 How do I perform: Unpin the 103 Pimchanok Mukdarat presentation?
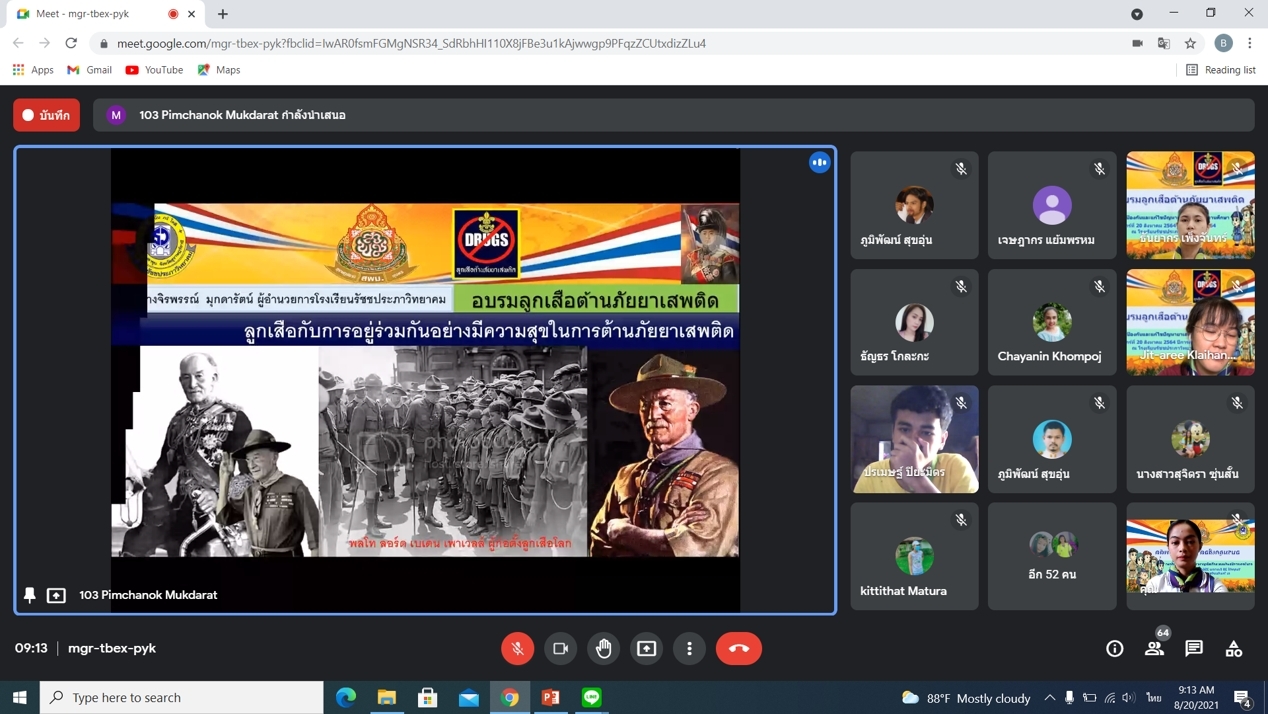pos(30,595)
